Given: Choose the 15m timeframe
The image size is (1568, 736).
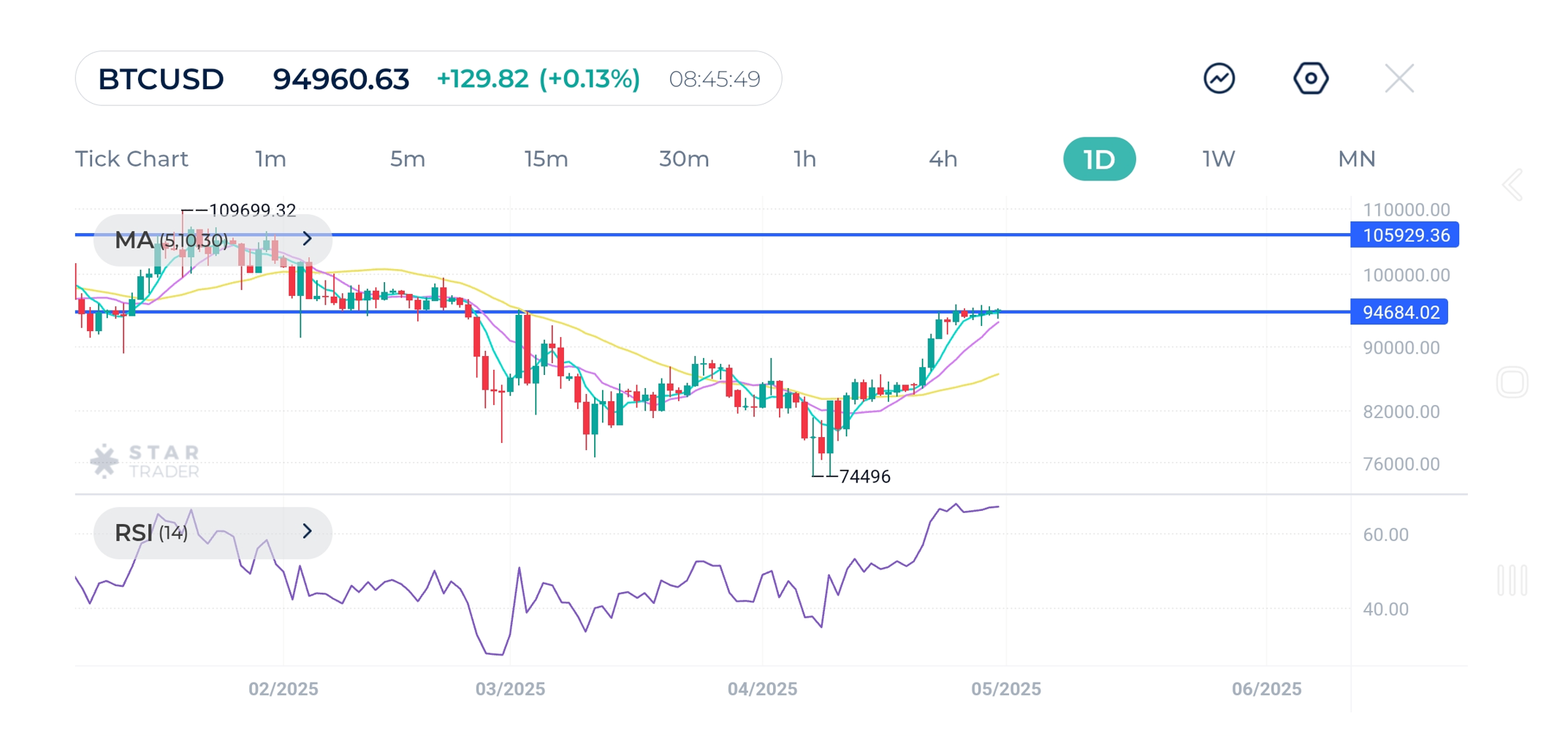Looking at the screenshot, I should click(x=546, y=159).
